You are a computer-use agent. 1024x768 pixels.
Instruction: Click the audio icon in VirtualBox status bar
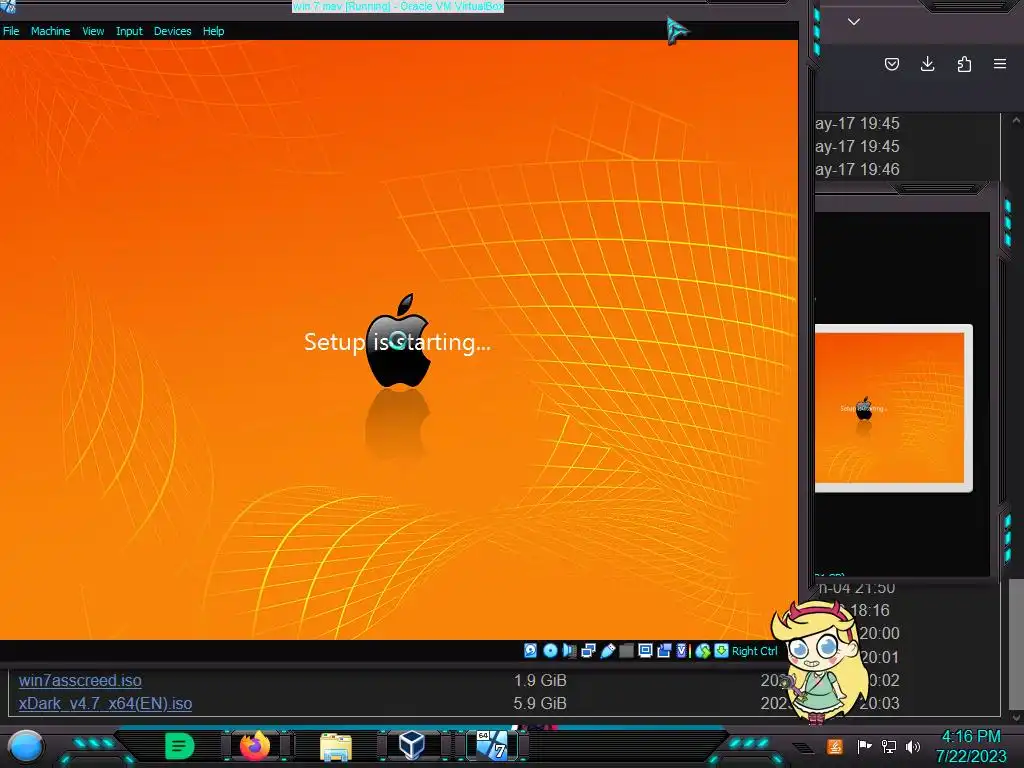pos(569,650)
